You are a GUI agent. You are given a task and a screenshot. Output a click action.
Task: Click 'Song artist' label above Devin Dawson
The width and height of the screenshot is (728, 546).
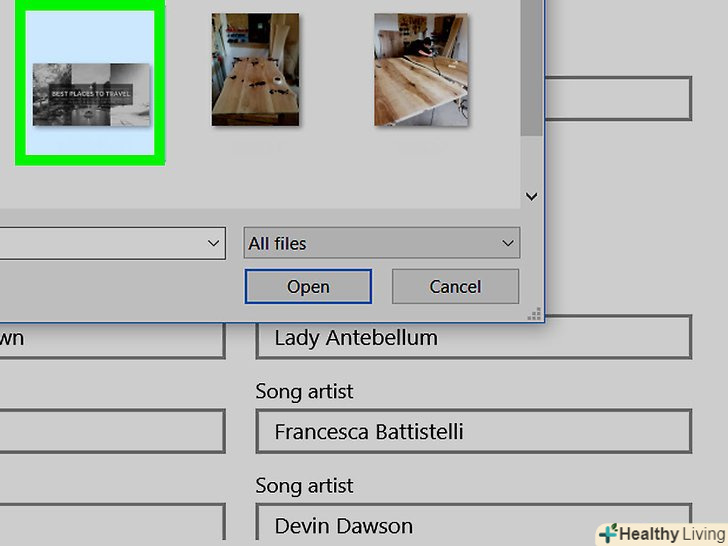pos(305,486)
